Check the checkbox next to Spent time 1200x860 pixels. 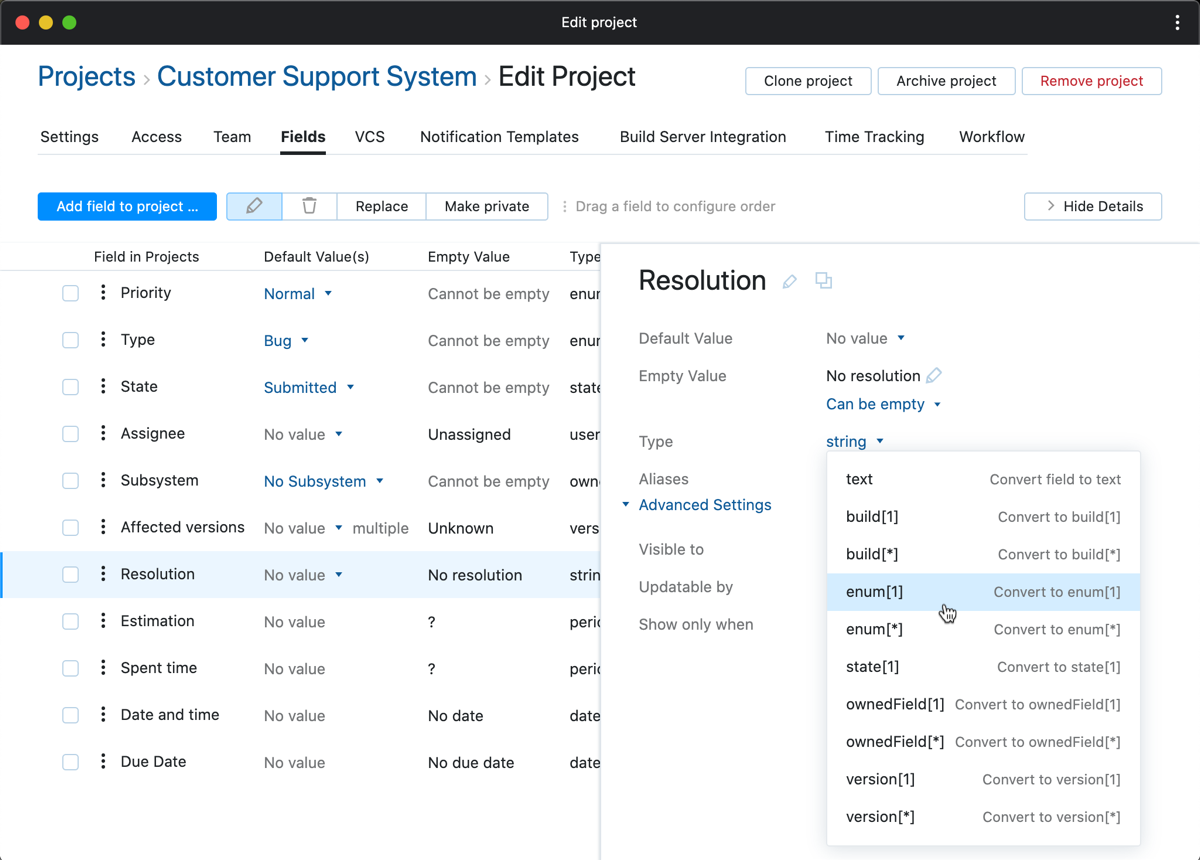[70, 668]
